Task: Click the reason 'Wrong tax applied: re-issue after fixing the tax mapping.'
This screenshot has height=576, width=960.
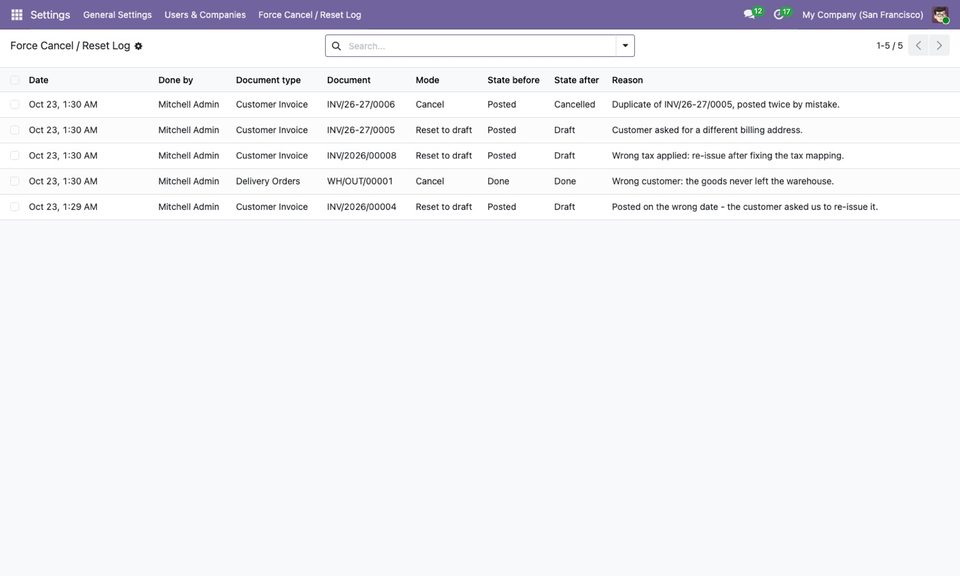Action: pos(728,156)
